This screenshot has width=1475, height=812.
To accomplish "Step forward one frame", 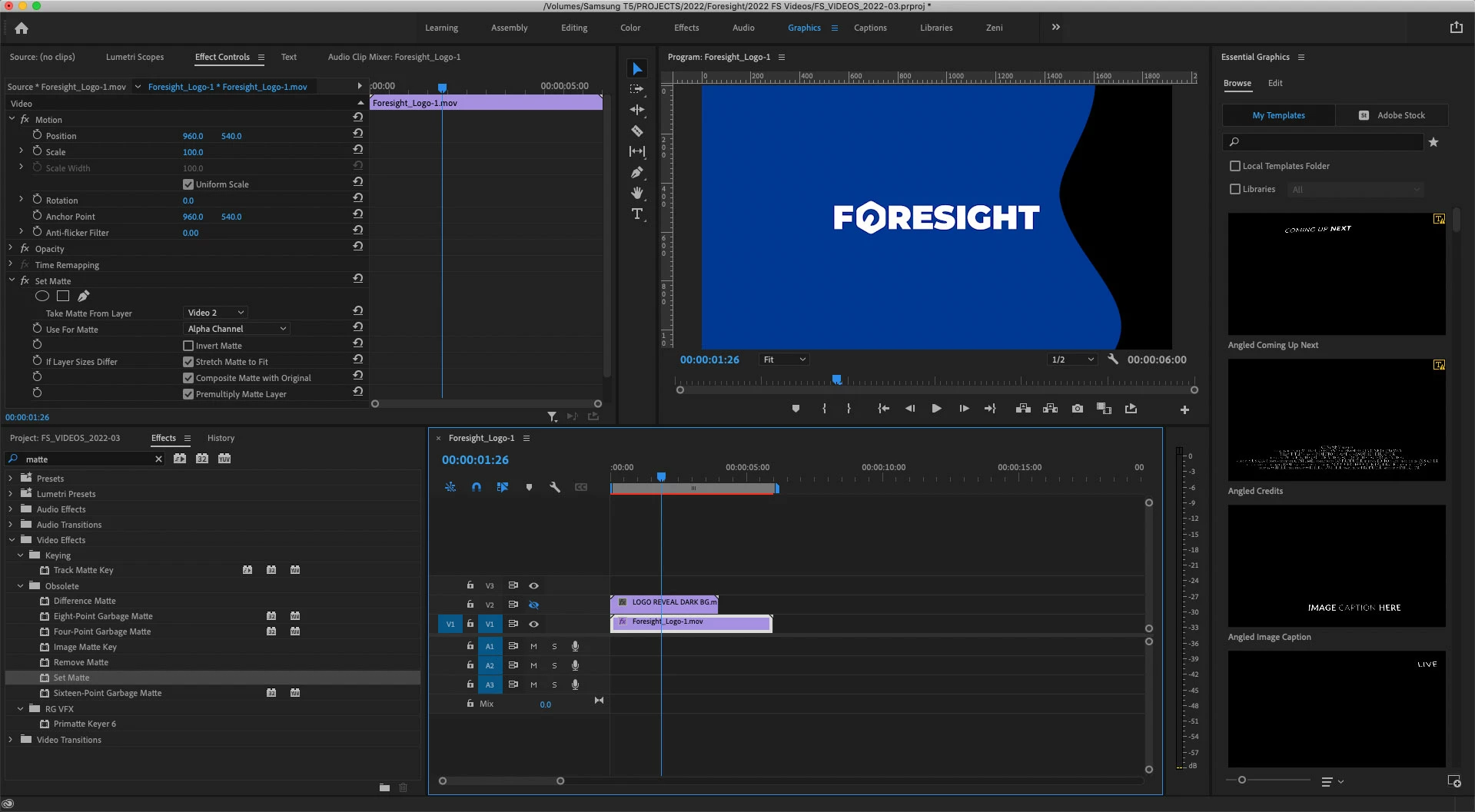I will (x=964, y=409).
